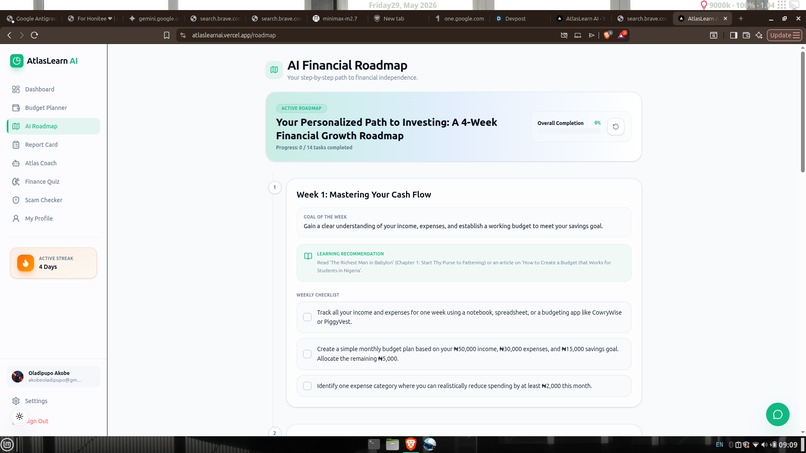Click the Sign Out link
Viewport: 806px width, 453px height.
[38, 421]
